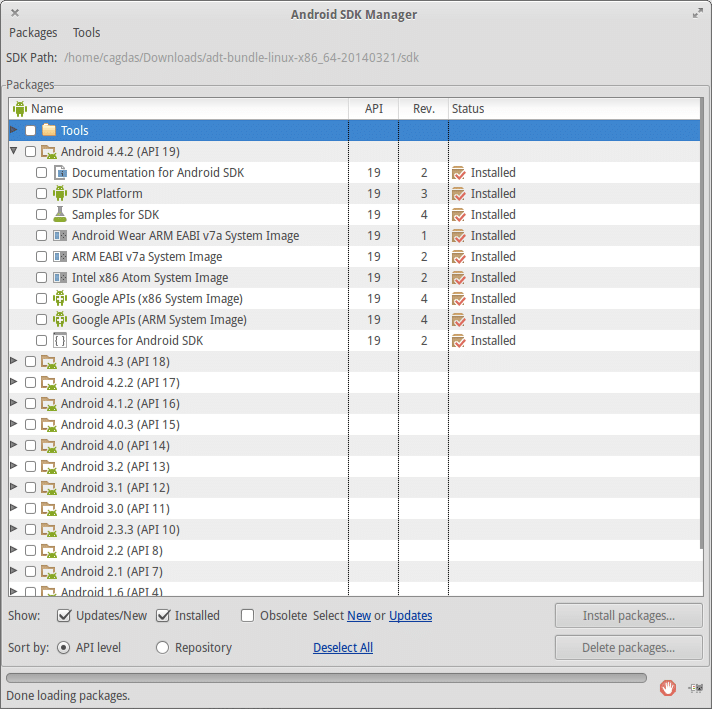Uncheck the Updates/New show filter
Image resolution: width=712 pixels, height=709 pixels.
point(64,615)
